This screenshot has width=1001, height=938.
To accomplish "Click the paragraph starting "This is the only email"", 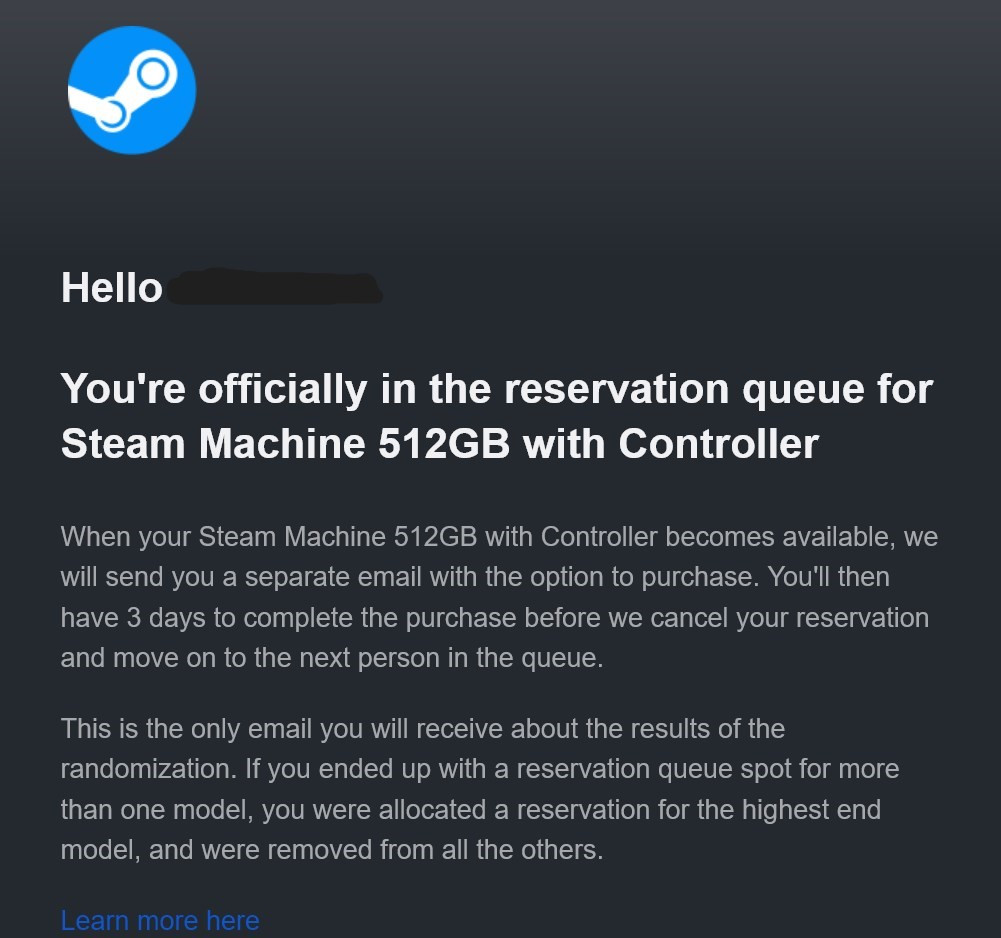I will 480,789.
